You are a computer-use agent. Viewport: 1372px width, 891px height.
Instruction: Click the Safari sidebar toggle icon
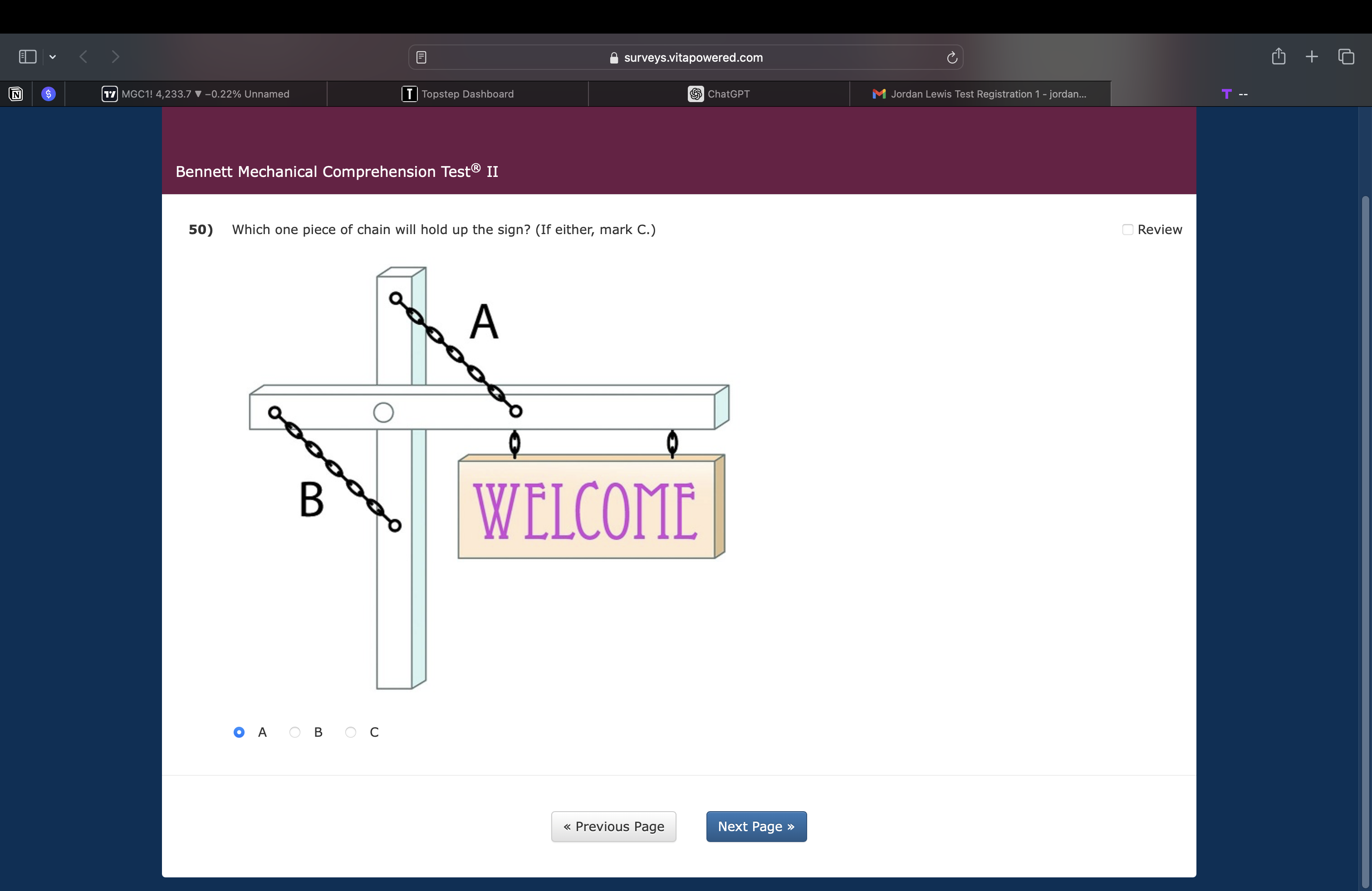(x=27, y=56)
